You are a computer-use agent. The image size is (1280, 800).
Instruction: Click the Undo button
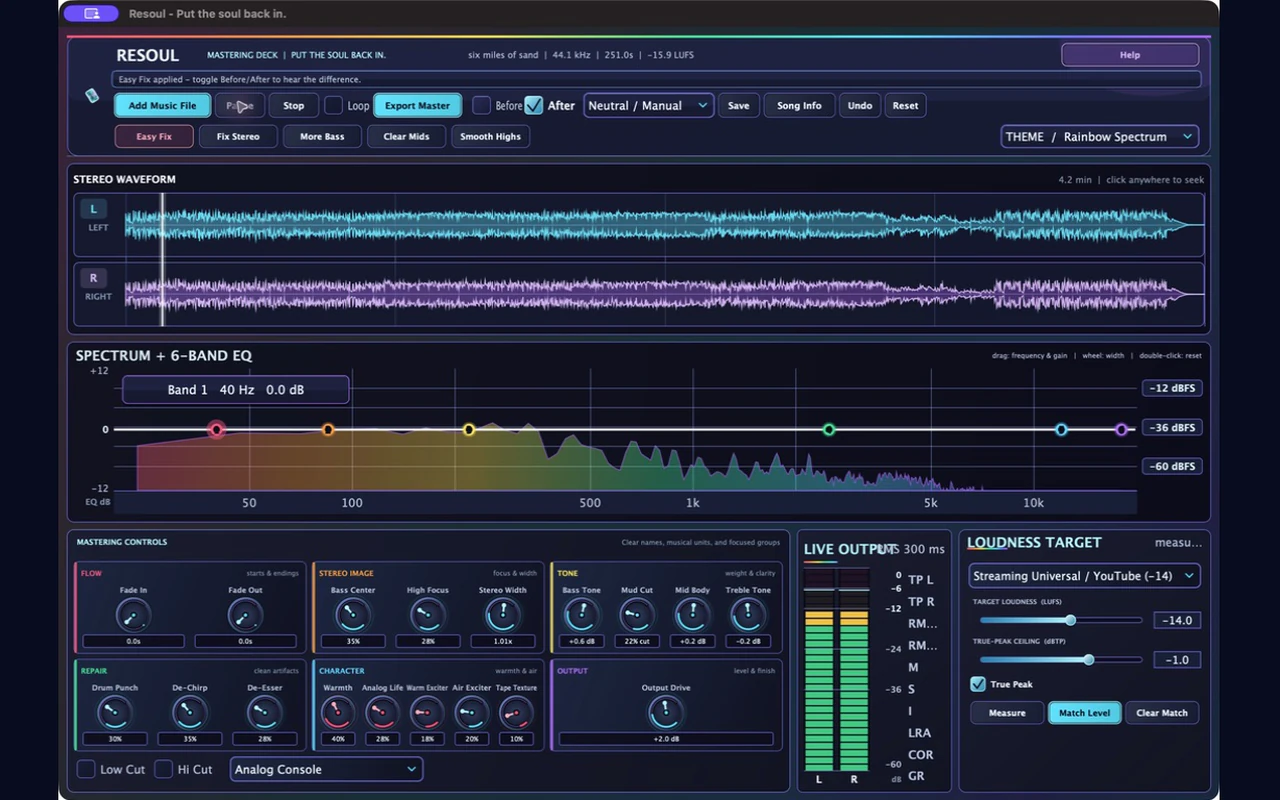[x=860, y=105]
